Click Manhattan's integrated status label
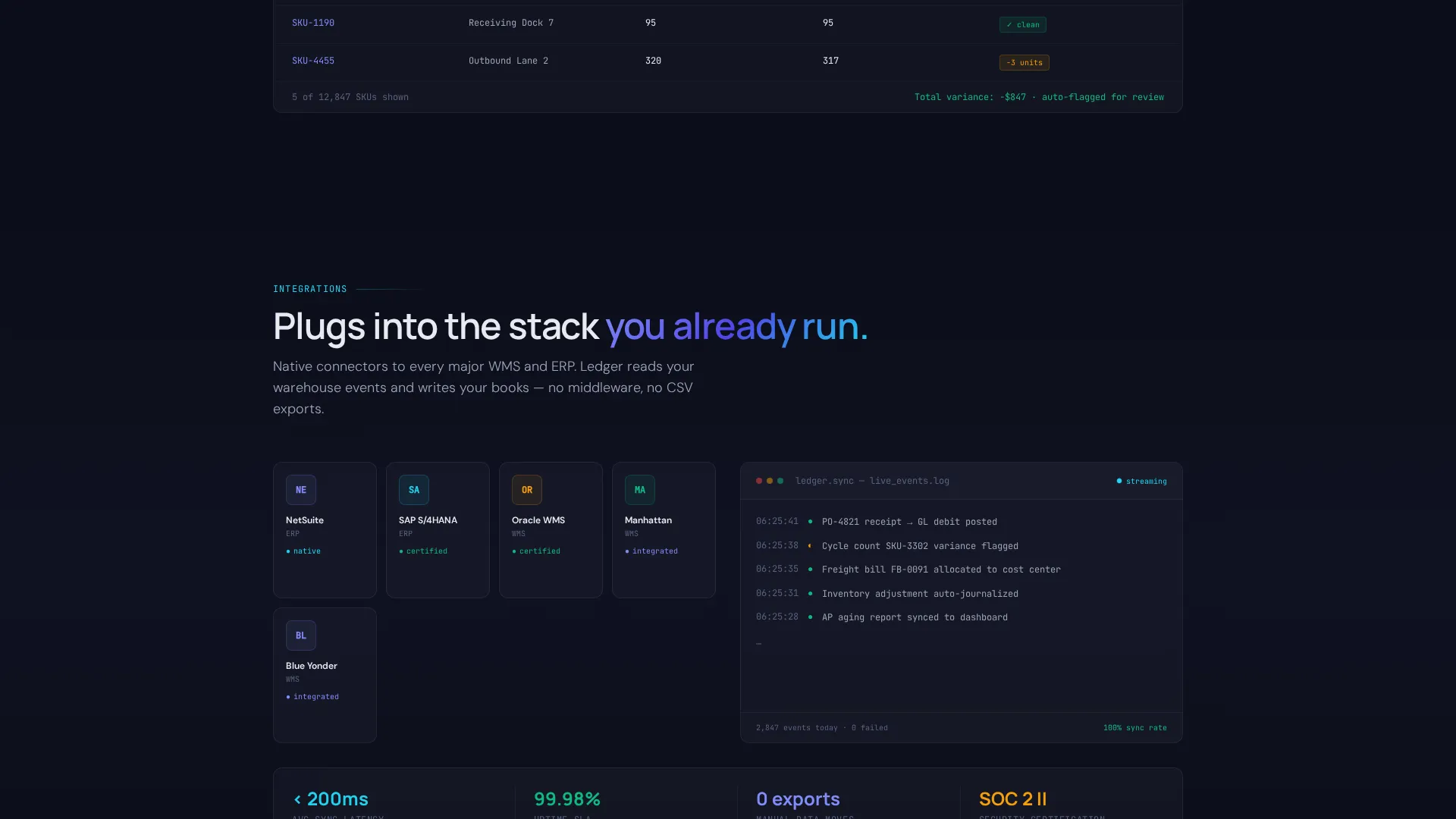Image resolution: width=1456 pixels, height=819 pixels. point(651,551)
